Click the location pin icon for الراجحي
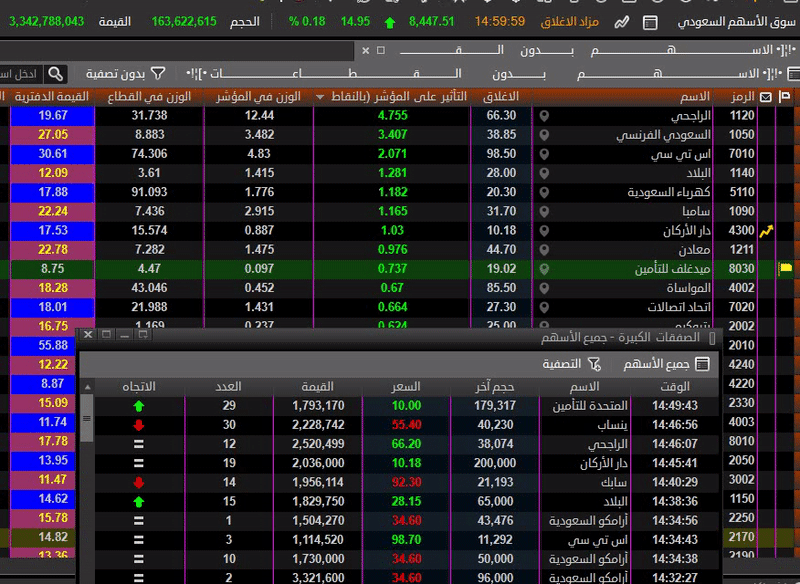The image size is (800, 584). (544, 116)
